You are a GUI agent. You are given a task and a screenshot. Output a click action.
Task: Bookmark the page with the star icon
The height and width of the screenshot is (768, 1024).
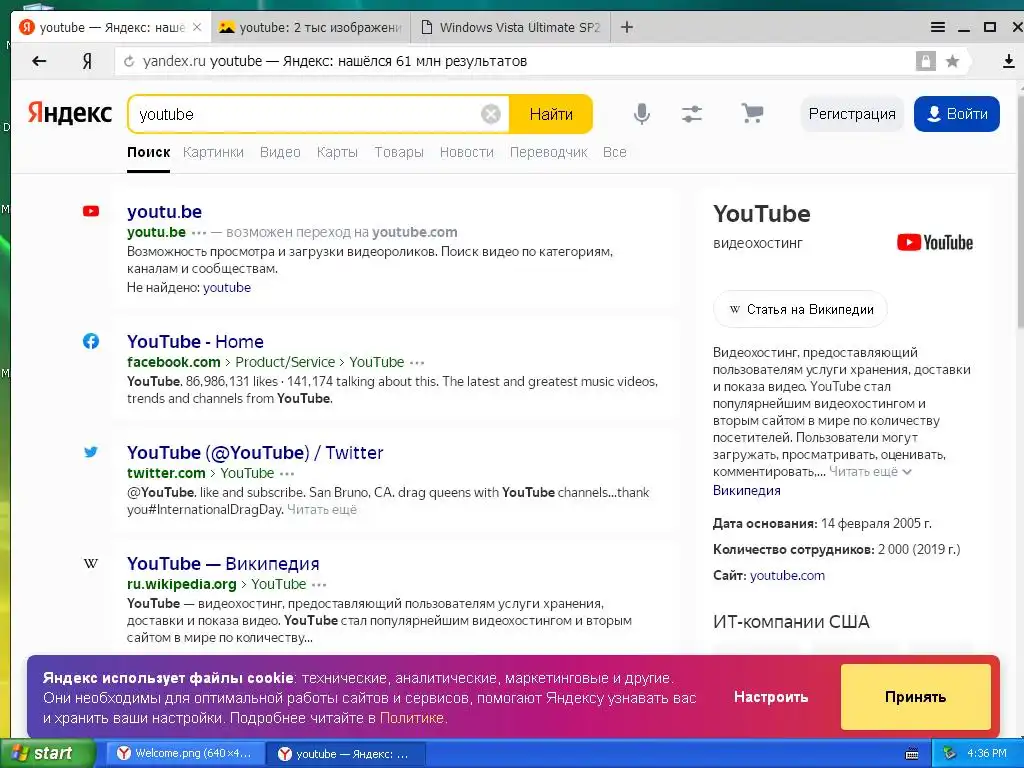(952, 61)
